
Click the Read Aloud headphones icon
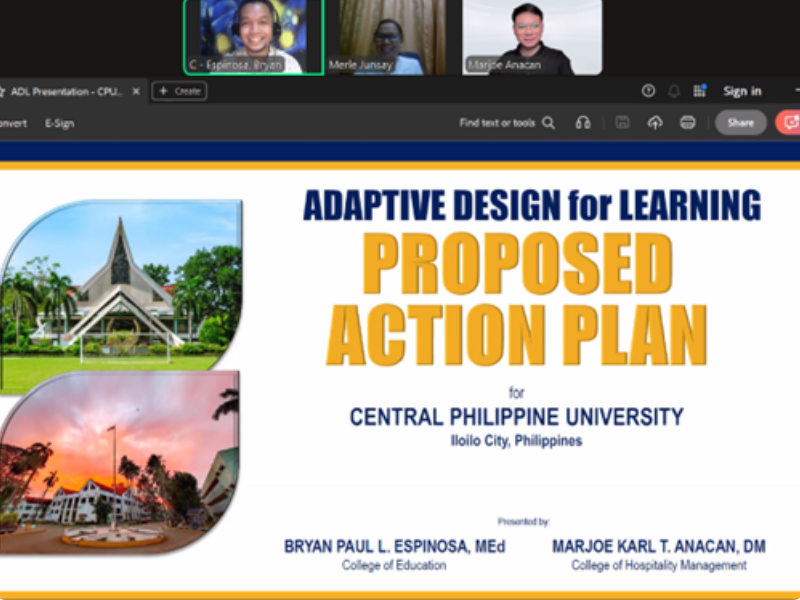(583, 123)
